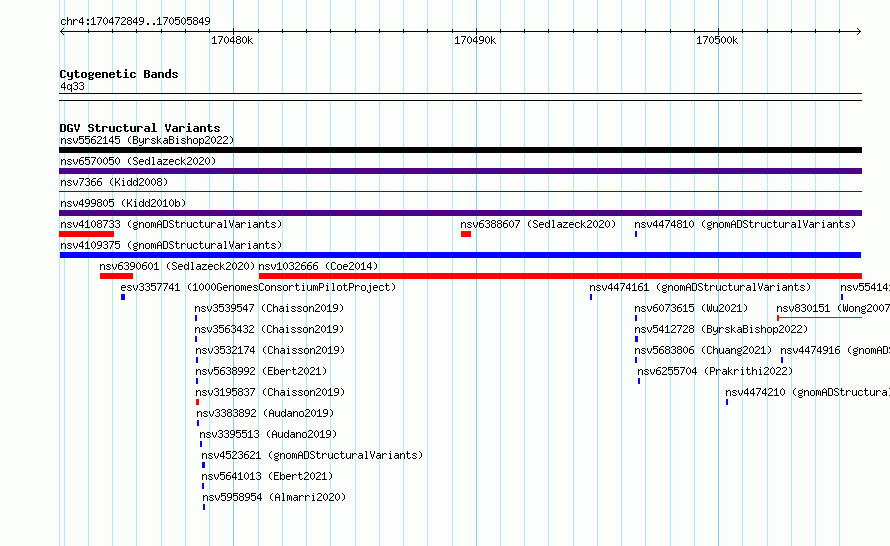
Task: Open partially visible nsv554143 variant label
Action: tap(865, 287)
